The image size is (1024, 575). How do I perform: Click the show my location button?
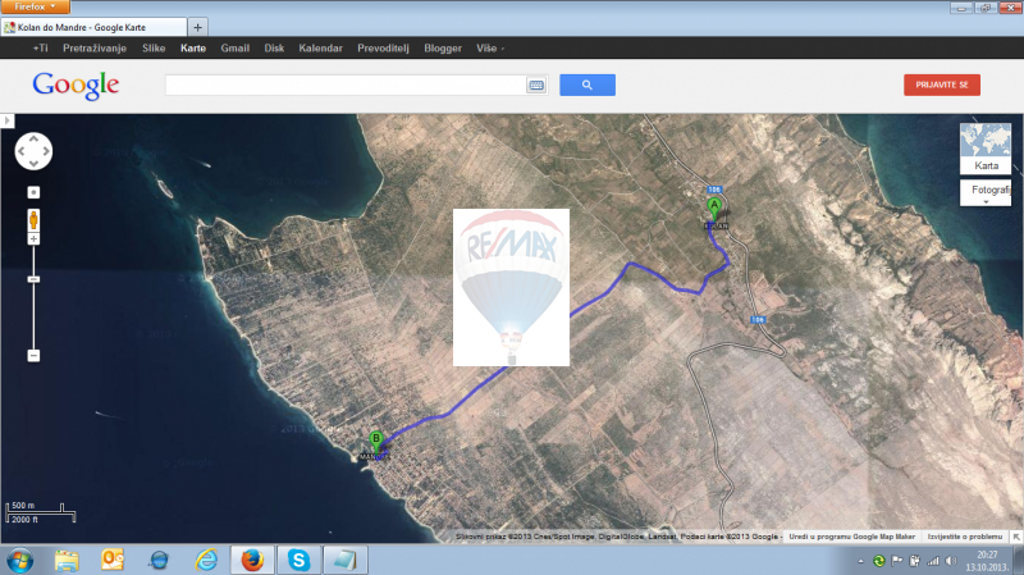pos(33,192)
